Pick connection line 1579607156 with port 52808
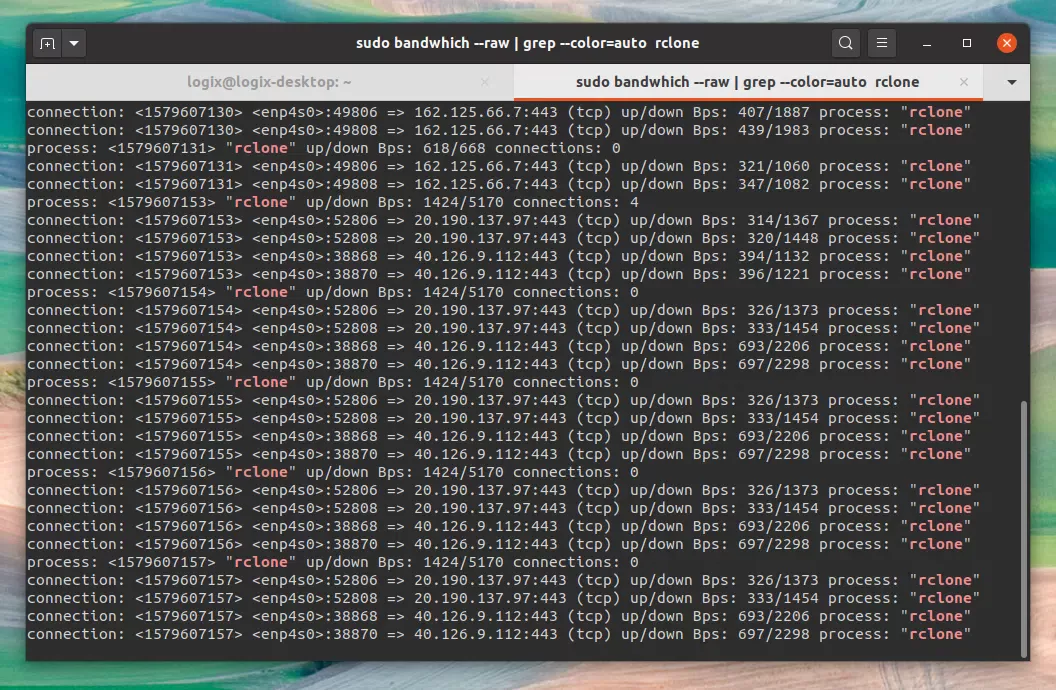This screenshot has height=690, width=1056. pyautogui.click(x=503, y=509)
